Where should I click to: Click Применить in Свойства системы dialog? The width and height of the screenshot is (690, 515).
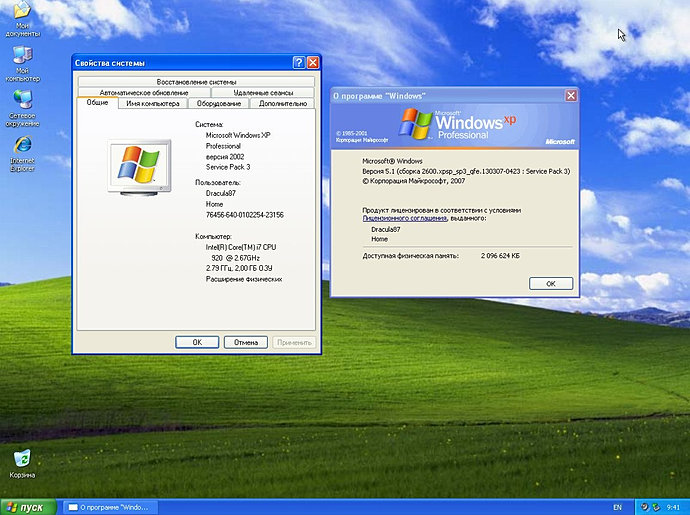click(x=294, y=342)
